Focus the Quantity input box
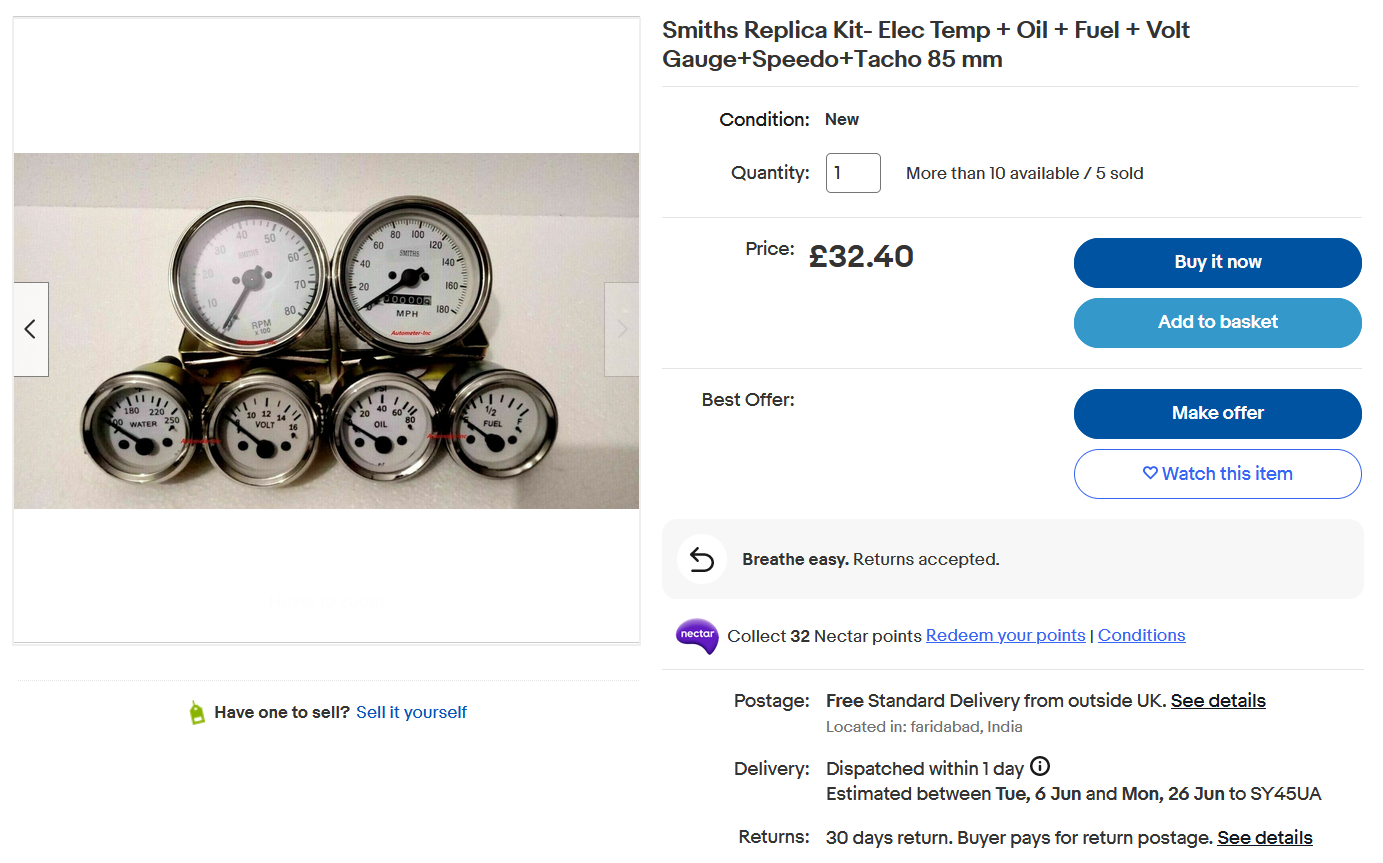This screenshot has height=863, width=1383. [x=853, y=173]
